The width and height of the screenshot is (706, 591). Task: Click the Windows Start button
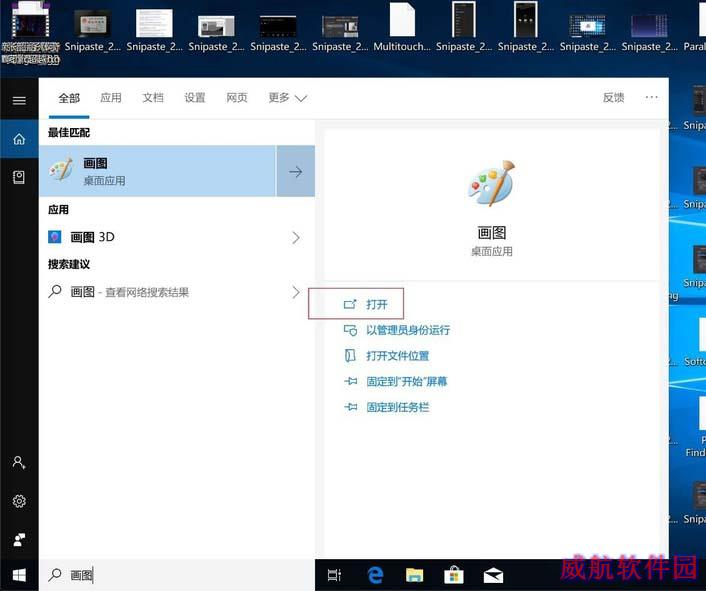tap(19, 575)
